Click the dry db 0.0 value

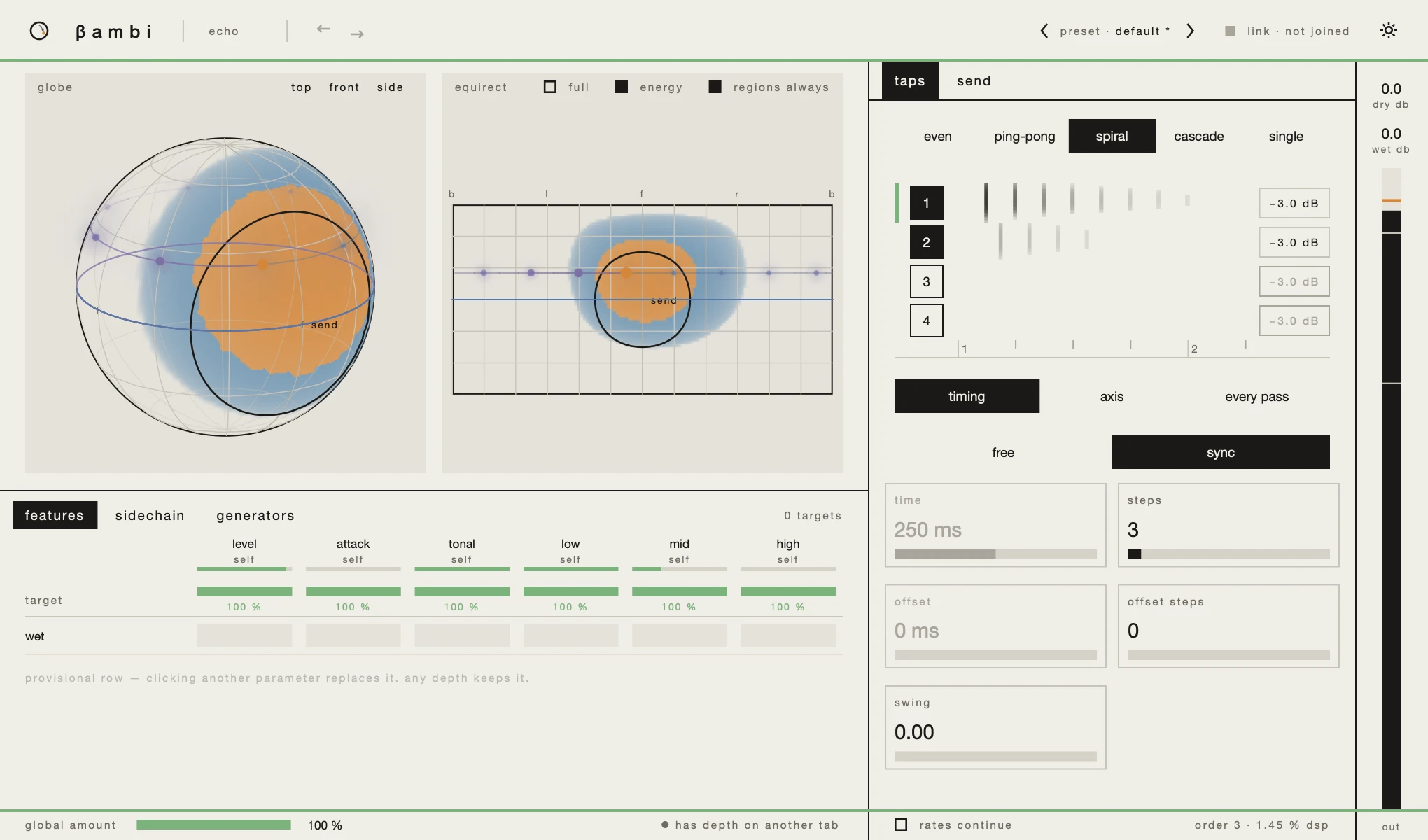pyautogui.click(x=1391, y=89)
